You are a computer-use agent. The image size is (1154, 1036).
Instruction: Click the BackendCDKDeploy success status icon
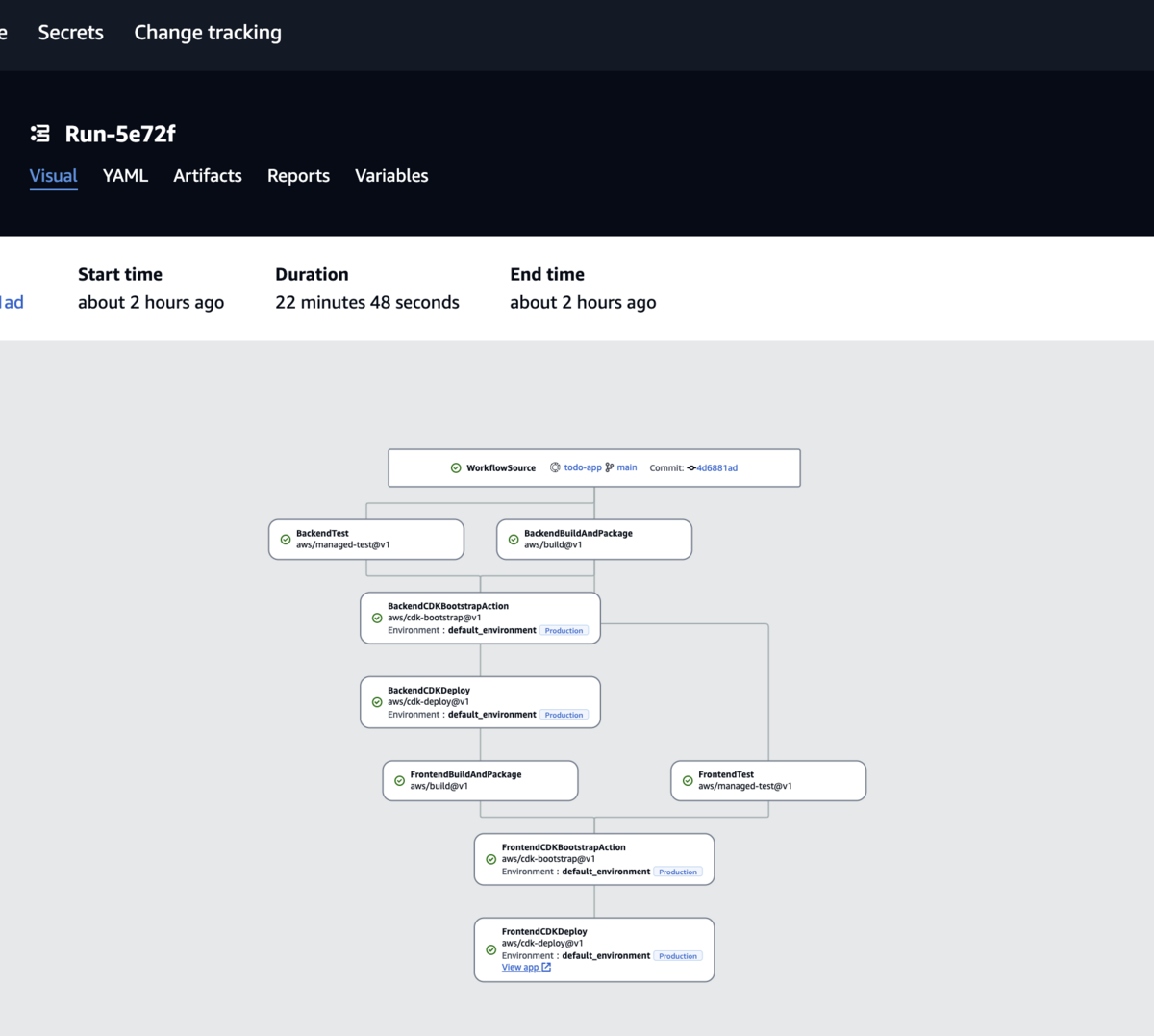[377, 702]
